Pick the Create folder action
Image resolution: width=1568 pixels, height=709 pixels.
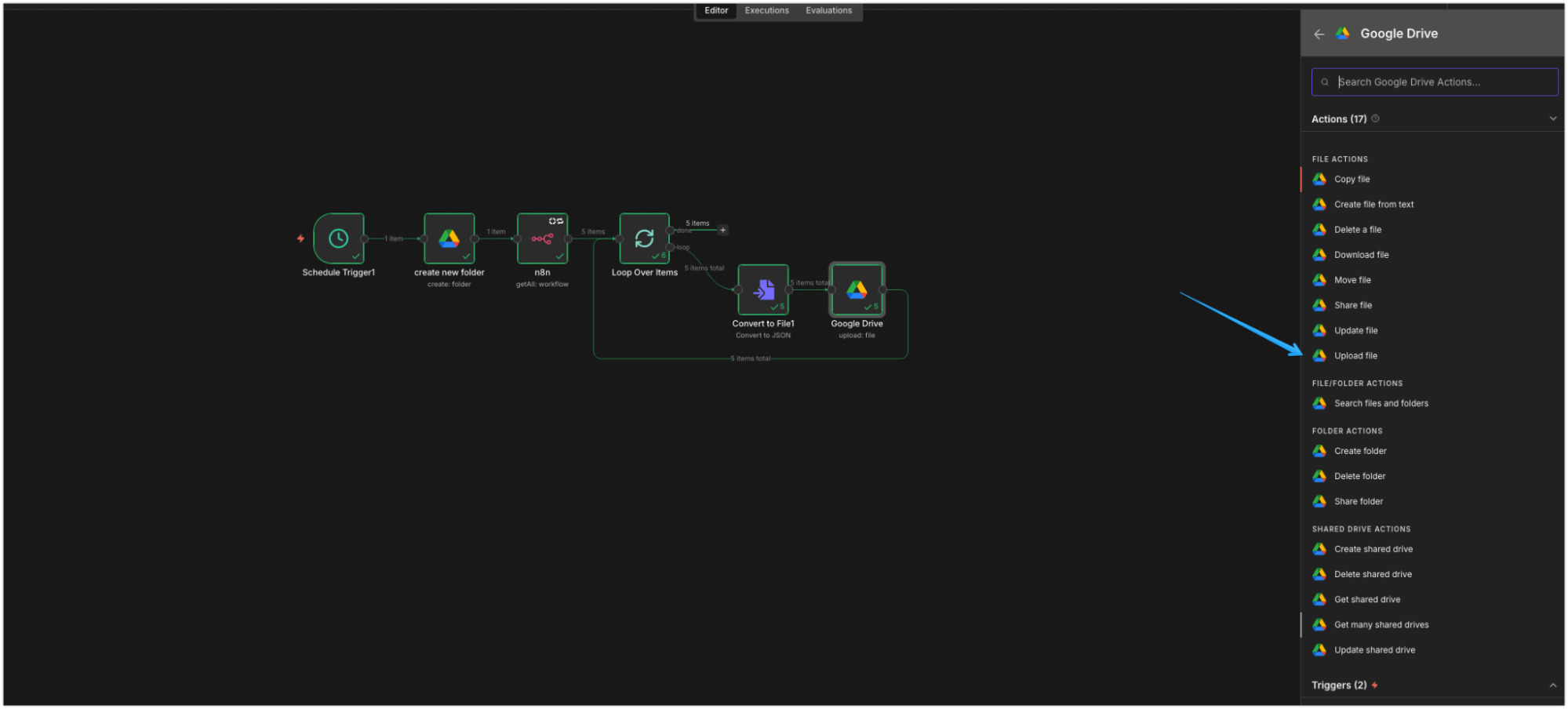coord(1360,452)
